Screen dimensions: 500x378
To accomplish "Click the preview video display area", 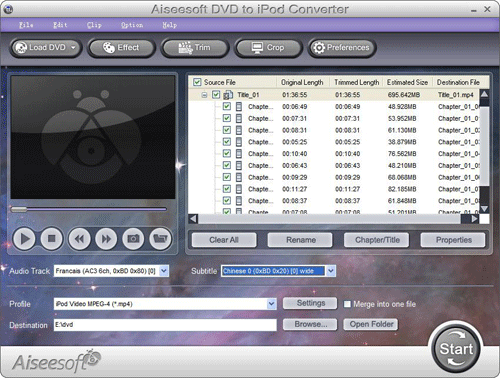I will click(93, 137).
